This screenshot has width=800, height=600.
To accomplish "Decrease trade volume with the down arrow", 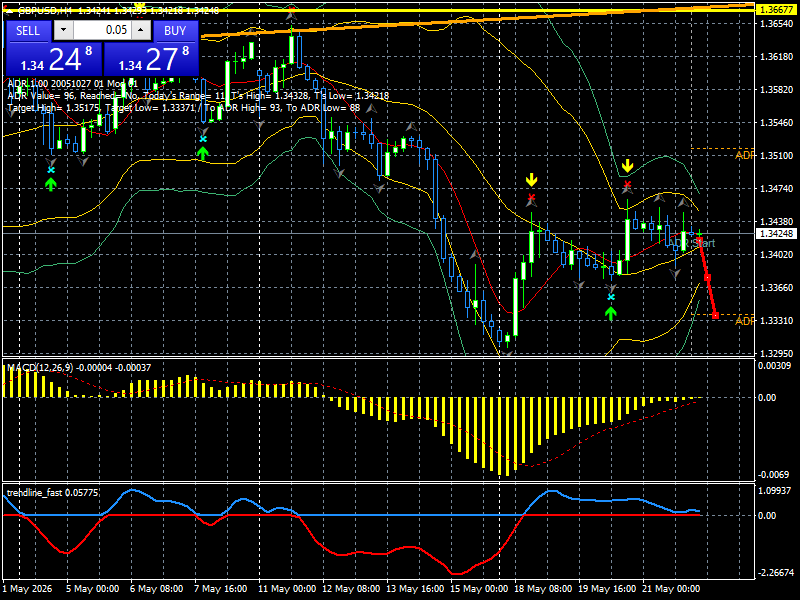I will tap(63, 30).
